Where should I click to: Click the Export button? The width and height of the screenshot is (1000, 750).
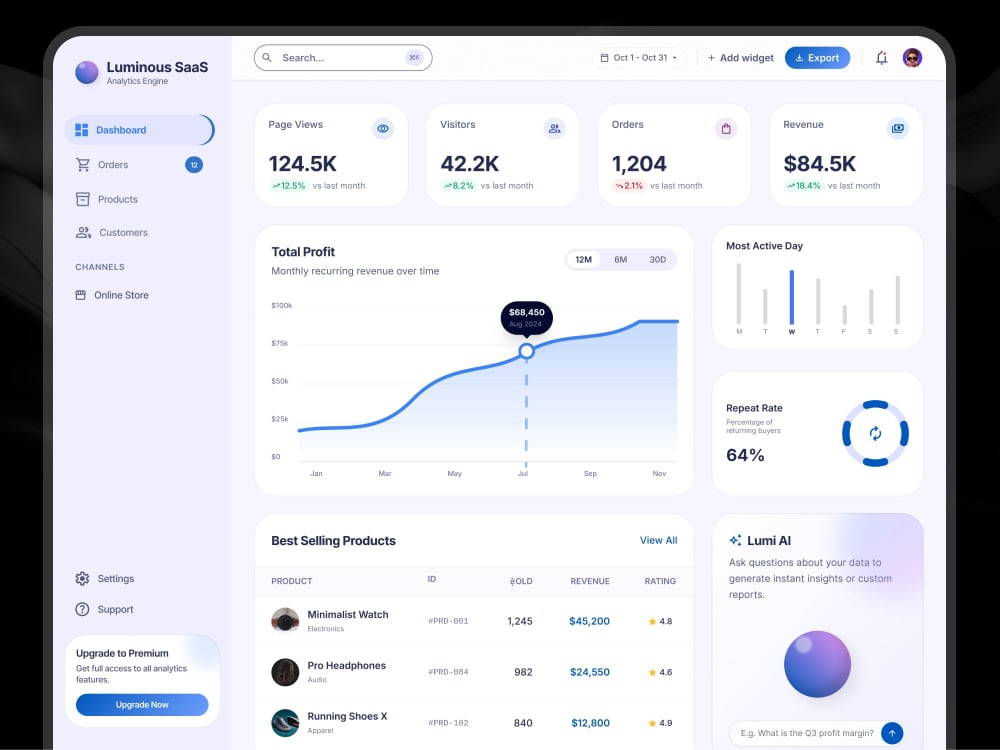[x=818, y=57]
